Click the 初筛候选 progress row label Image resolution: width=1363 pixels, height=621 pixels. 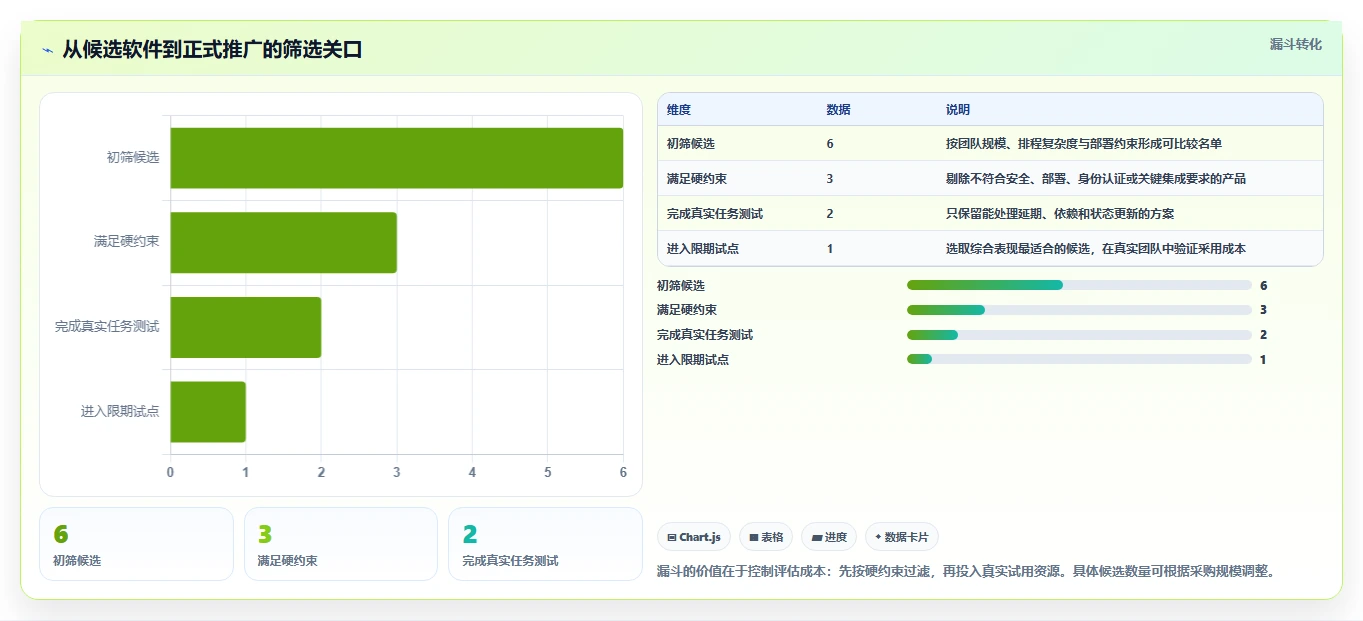click(x=681, y=286)
